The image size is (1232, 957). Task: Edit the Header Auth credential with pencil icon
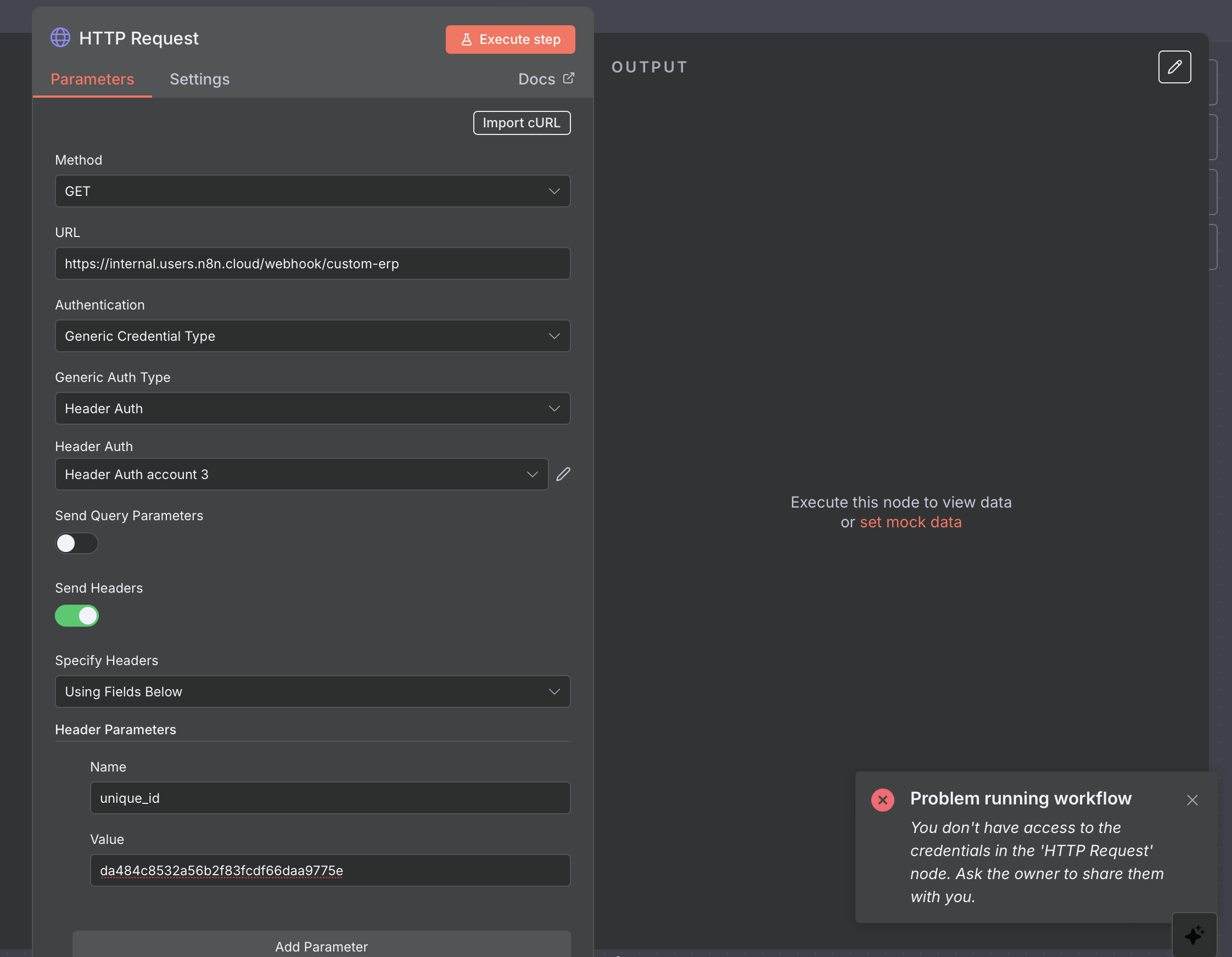563,474
